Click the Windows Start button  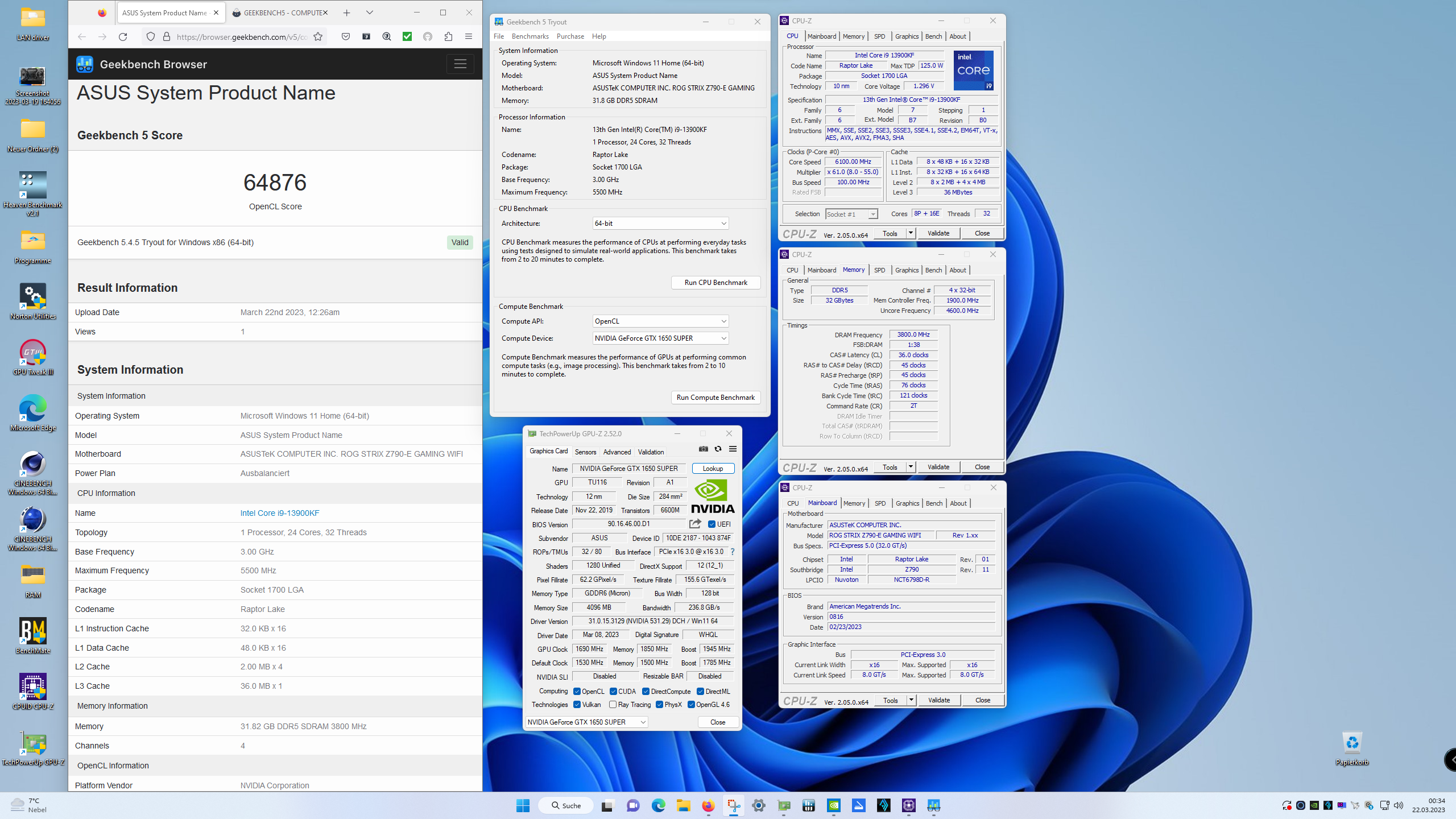[x=523, y=805]
